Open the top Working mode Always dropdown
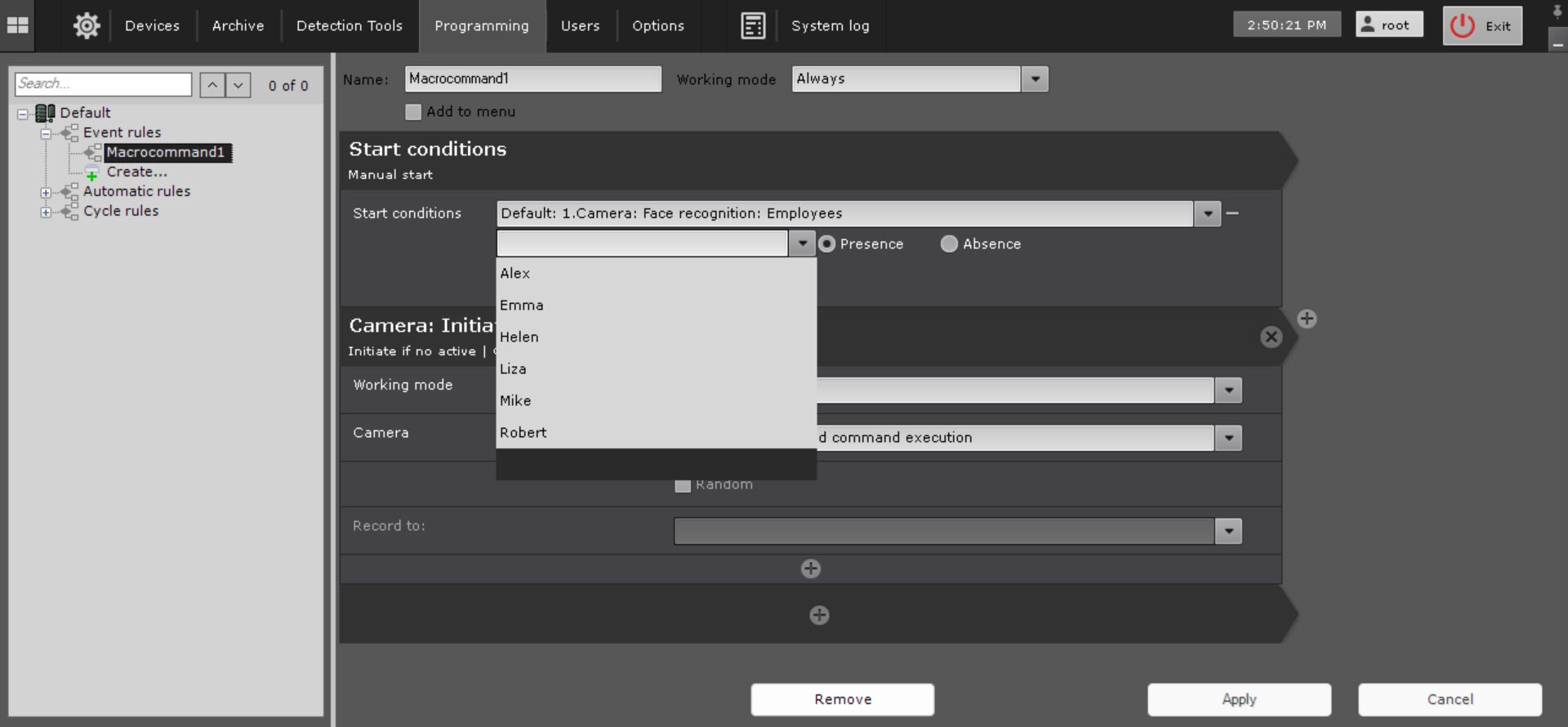Image resolution: width=1568 pixels, height=727 pixels. [x=1035, y=79]
